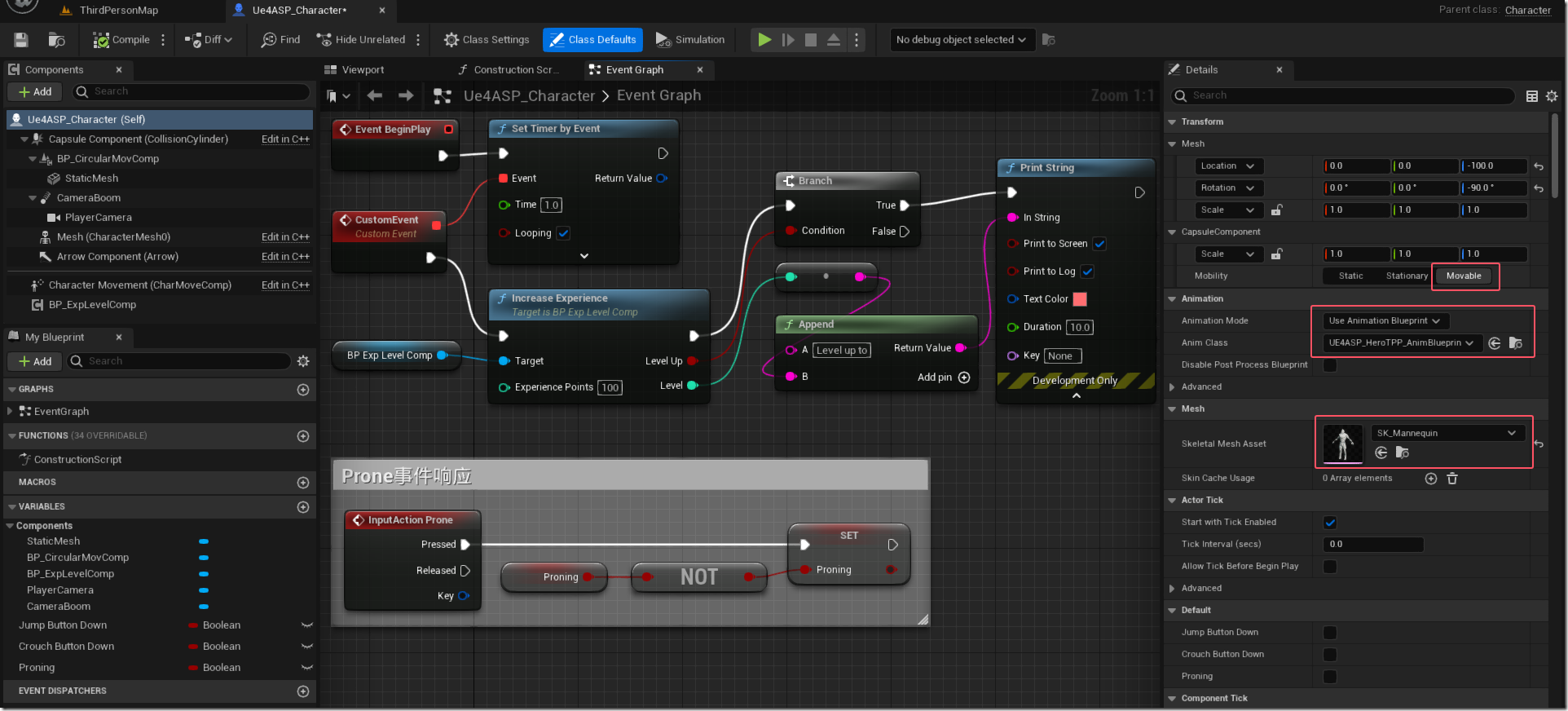Viewport: 1568px width, 711px height.
Task: Enable Crouch Button Down default checkbox
Action: point(1330,655)
